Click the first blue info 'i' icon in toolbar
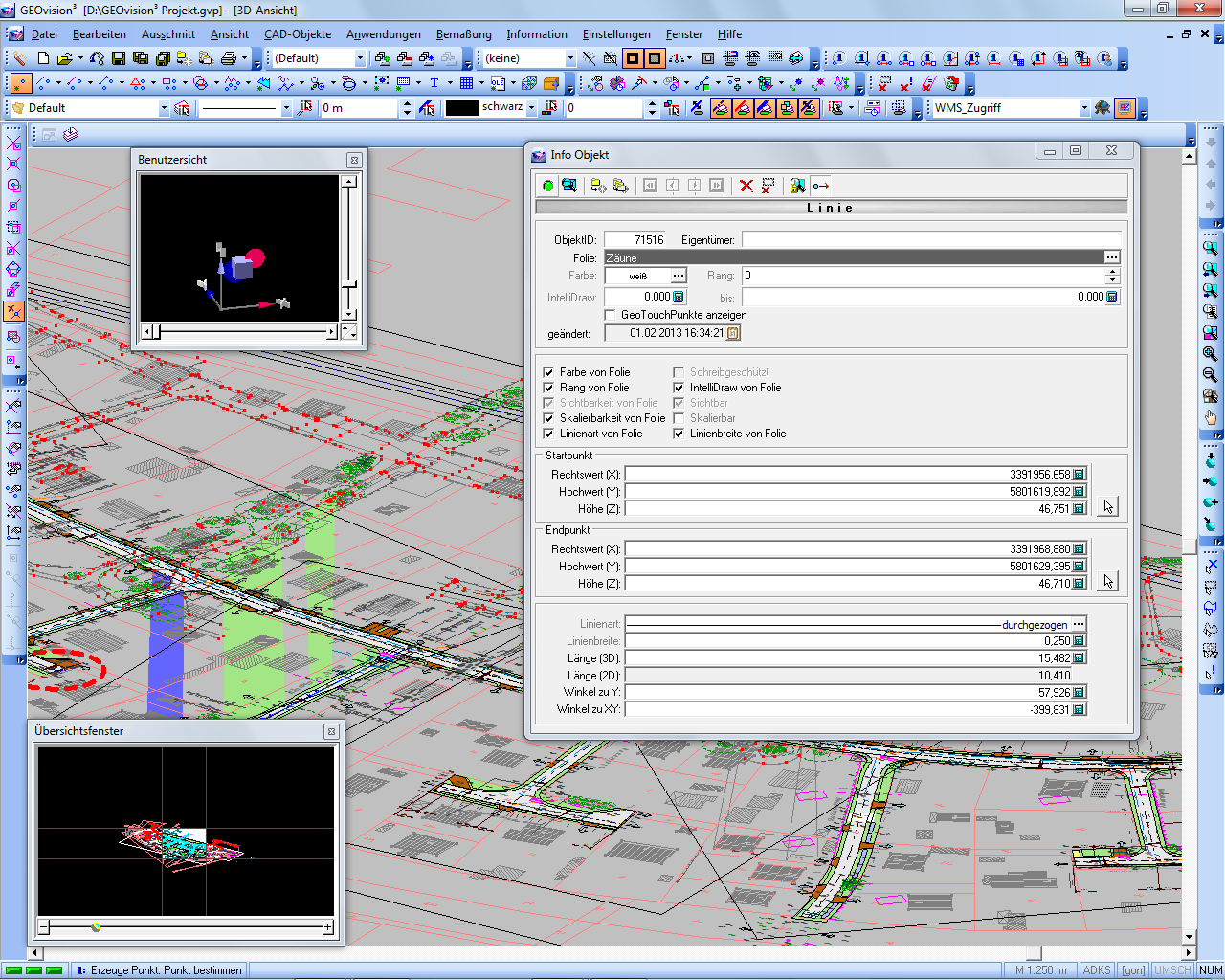This screenshot has width=1225, height=980. coord(839,58)
